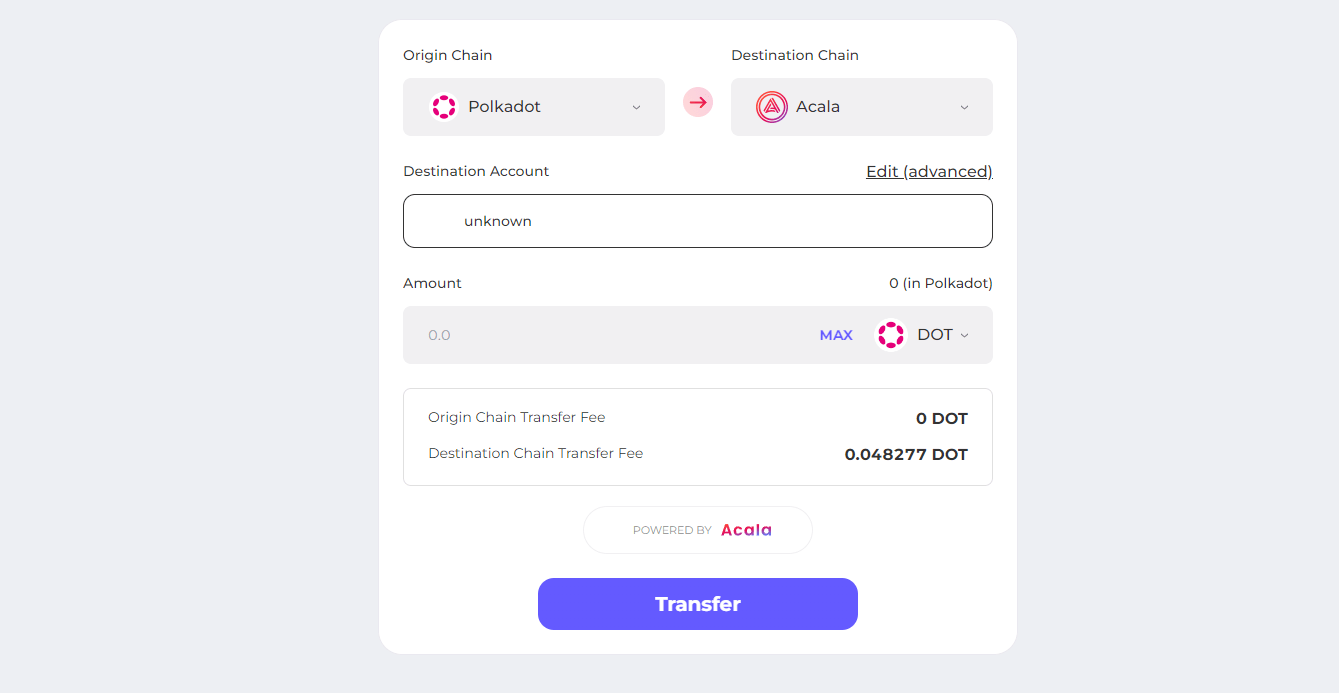This screenshot has width=1339, height=693.
Task: Expand the Destination Chain chevron
Action: point(964,108)
